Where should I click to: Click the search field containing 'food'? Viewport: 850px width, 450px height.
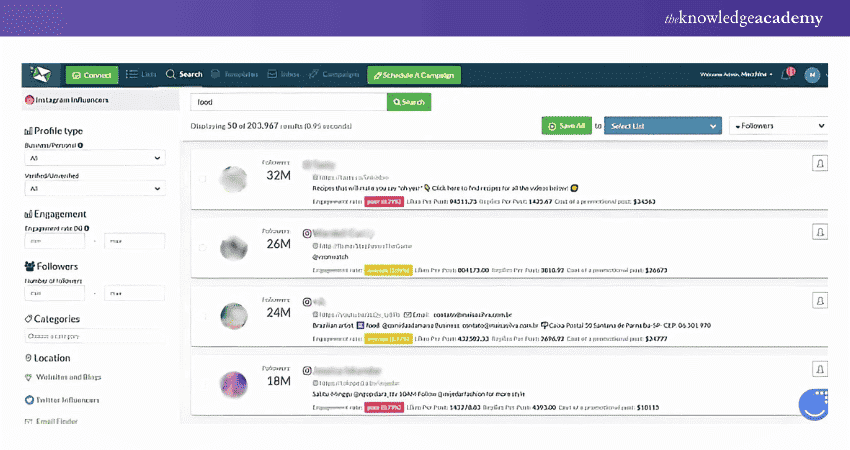tap(288, 102)
